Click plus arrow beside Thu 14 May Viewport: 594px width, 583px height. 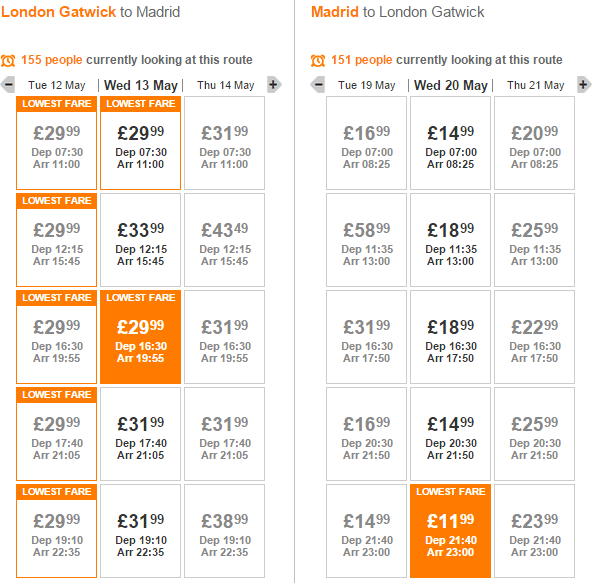coord(274,84)
